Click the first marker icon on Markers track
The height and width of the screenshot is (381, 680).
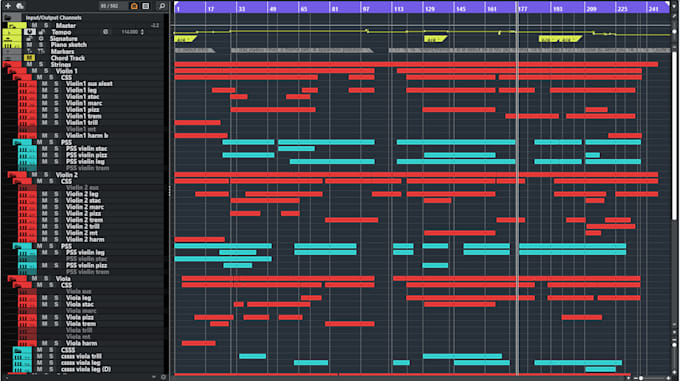pos(29,52)
